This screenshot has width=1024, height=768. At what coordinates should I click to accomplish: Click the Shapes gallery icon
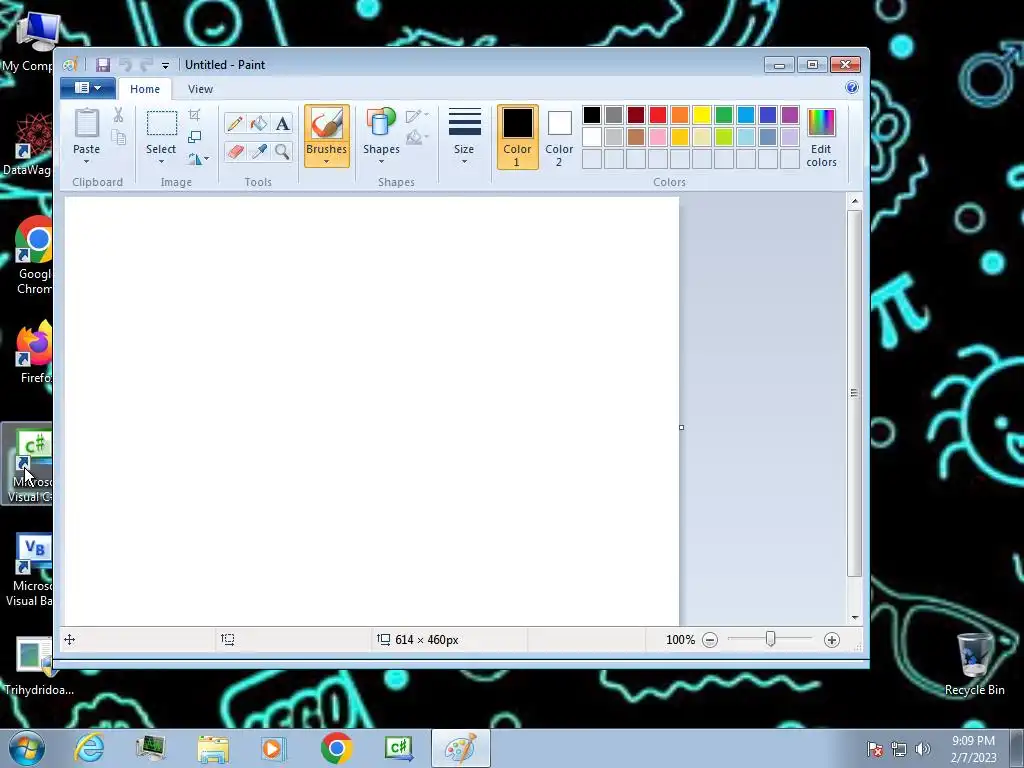click(x=381, y=123)
